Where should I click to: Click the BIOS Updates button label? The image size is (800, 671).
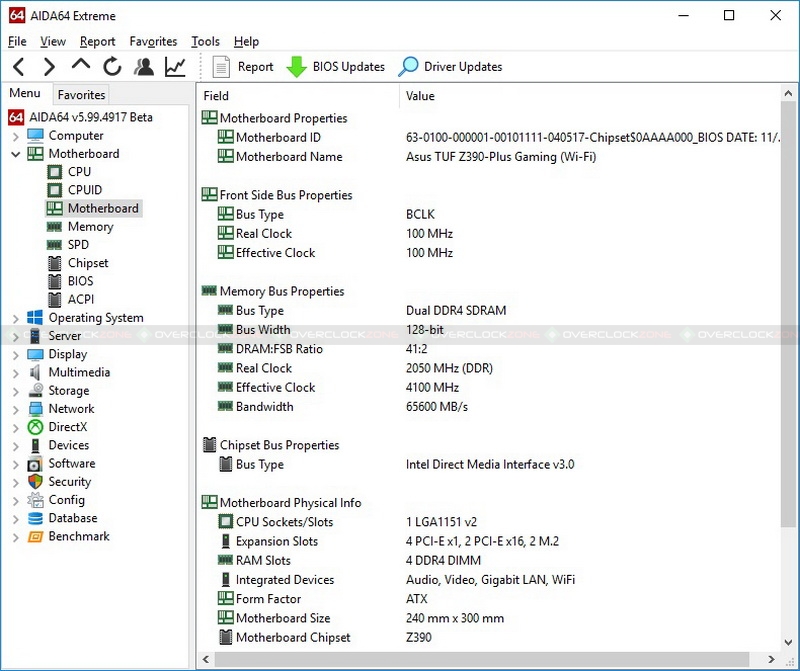point(348,67)
